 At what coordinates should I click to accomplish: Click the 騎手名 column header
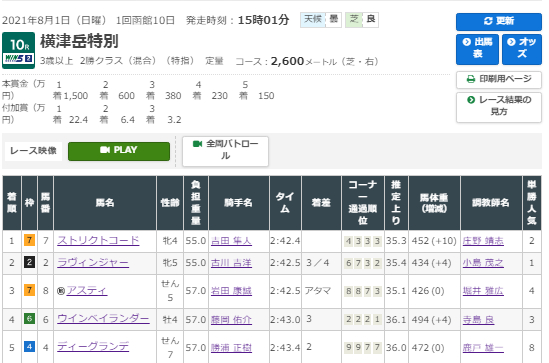click(x=239, y=203)
